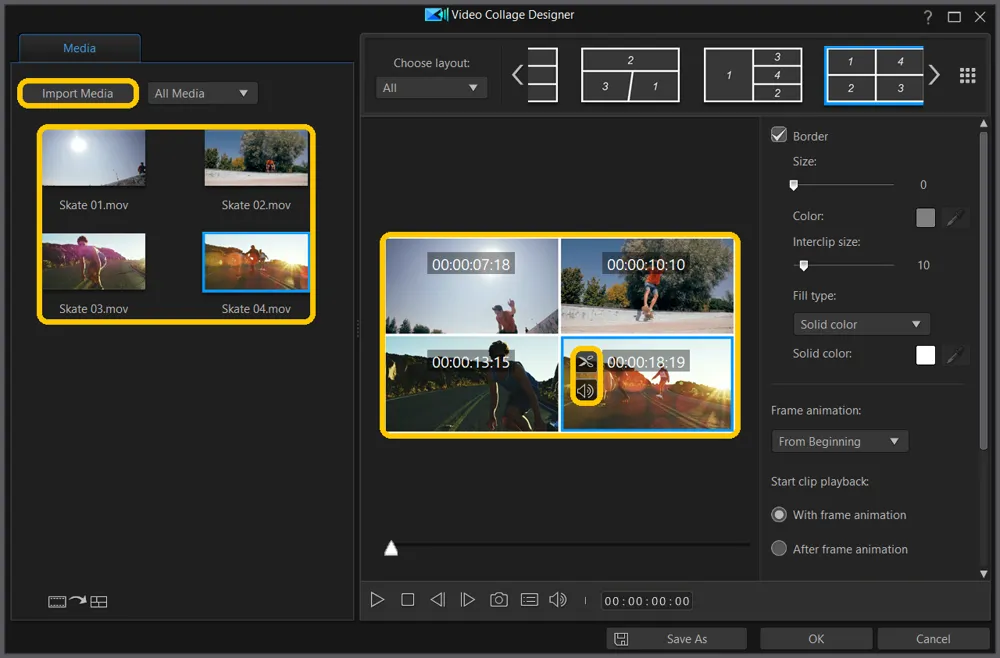The height and width of the screenshot is (658, 1000).
Task: Step to the previous frame
Action: tap(438, 600)
